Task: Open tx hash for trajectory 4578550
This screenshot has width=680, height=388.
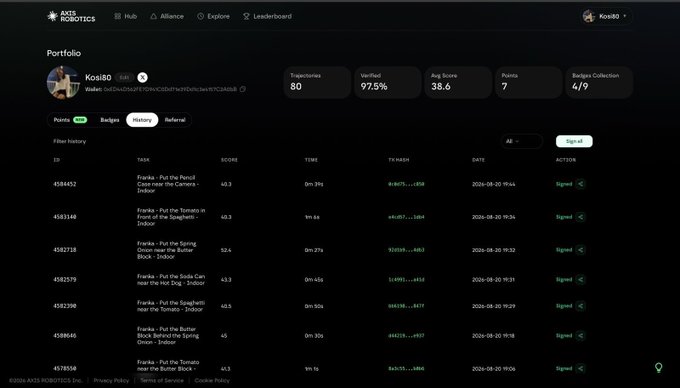Action: point(406,368)
